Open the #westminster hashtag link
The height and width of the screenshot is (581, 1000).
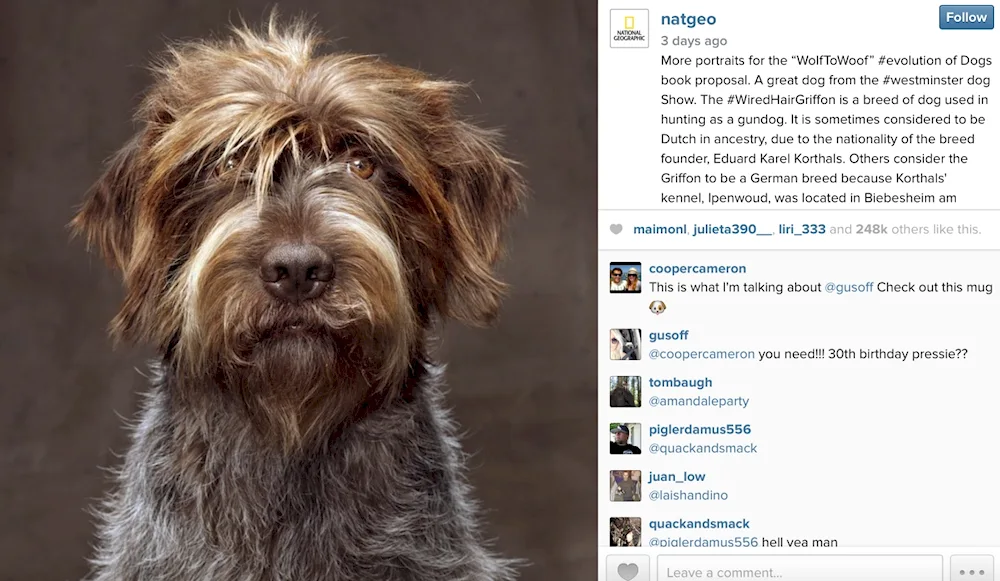[936, 80]
